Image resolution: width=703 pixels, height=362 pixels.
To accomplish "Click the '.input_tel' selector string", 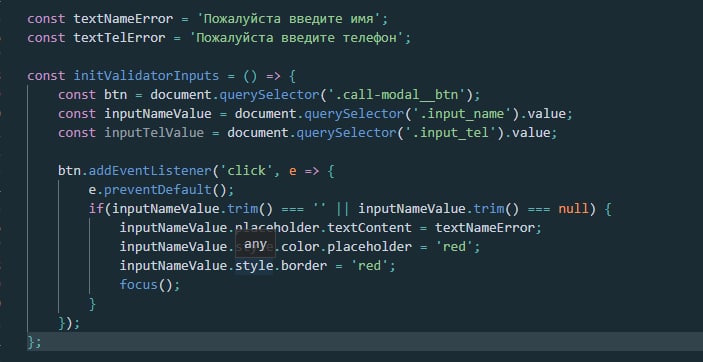I will (x=452, y=133).
